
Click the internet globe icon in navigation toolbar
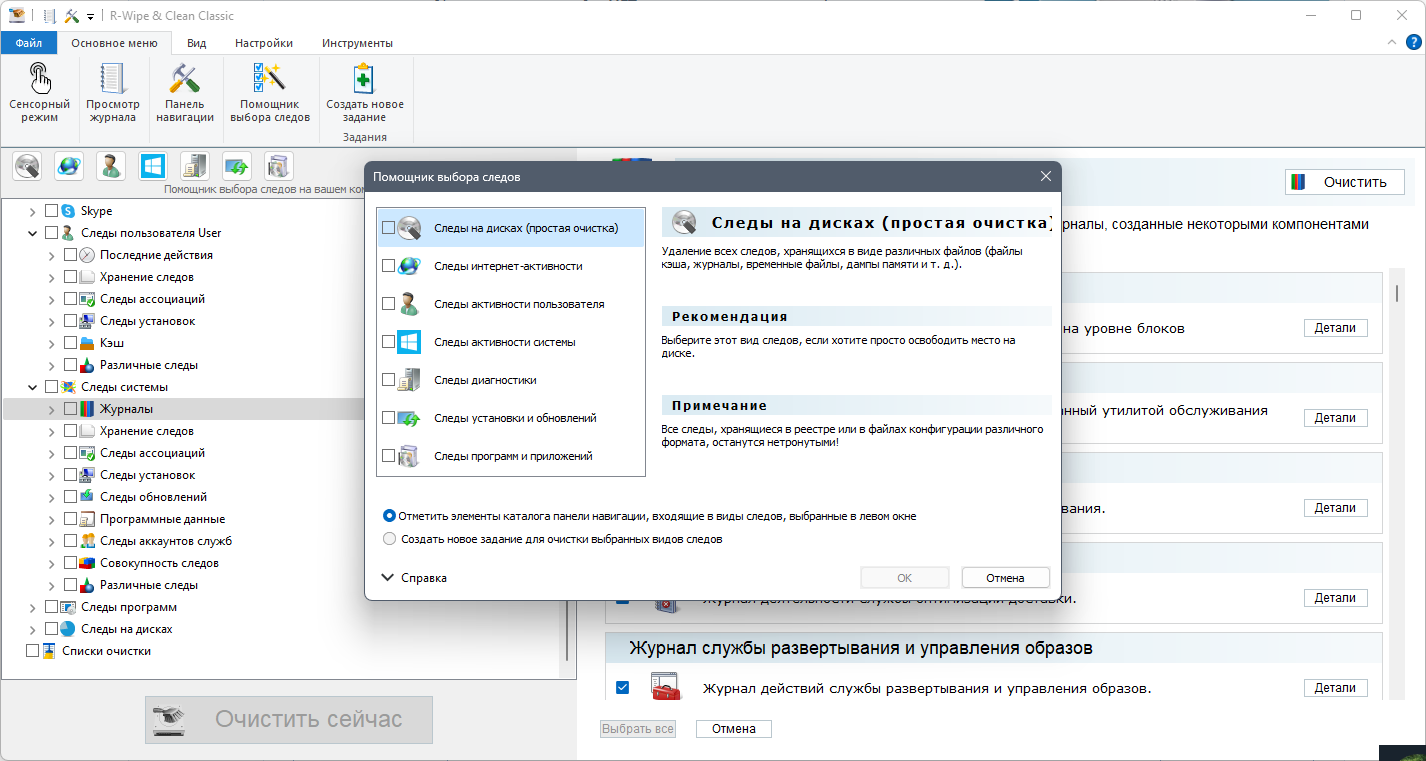click(69, 166)
